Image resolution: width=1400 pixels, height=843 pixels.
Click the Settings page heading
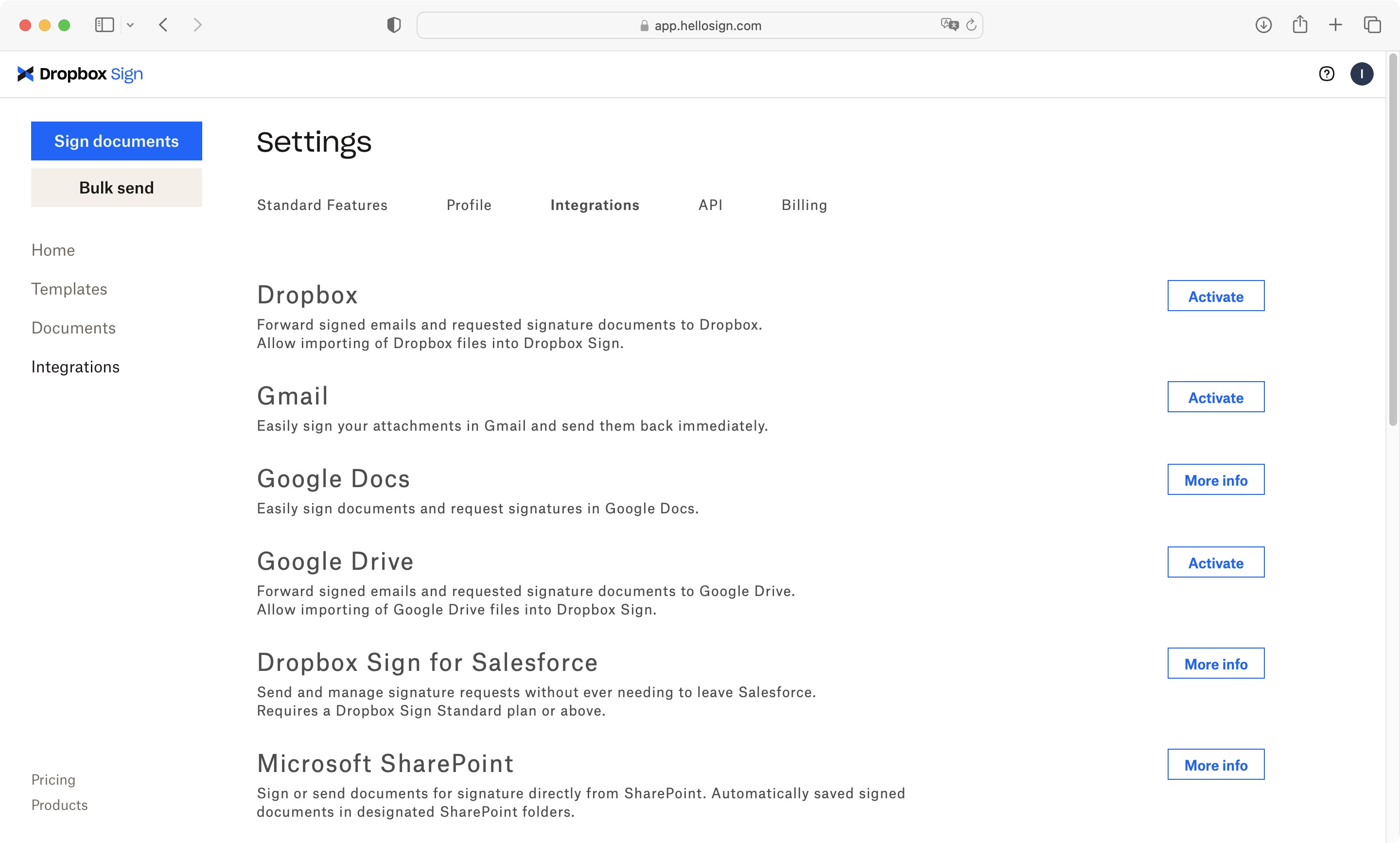(x=314, y=142)
